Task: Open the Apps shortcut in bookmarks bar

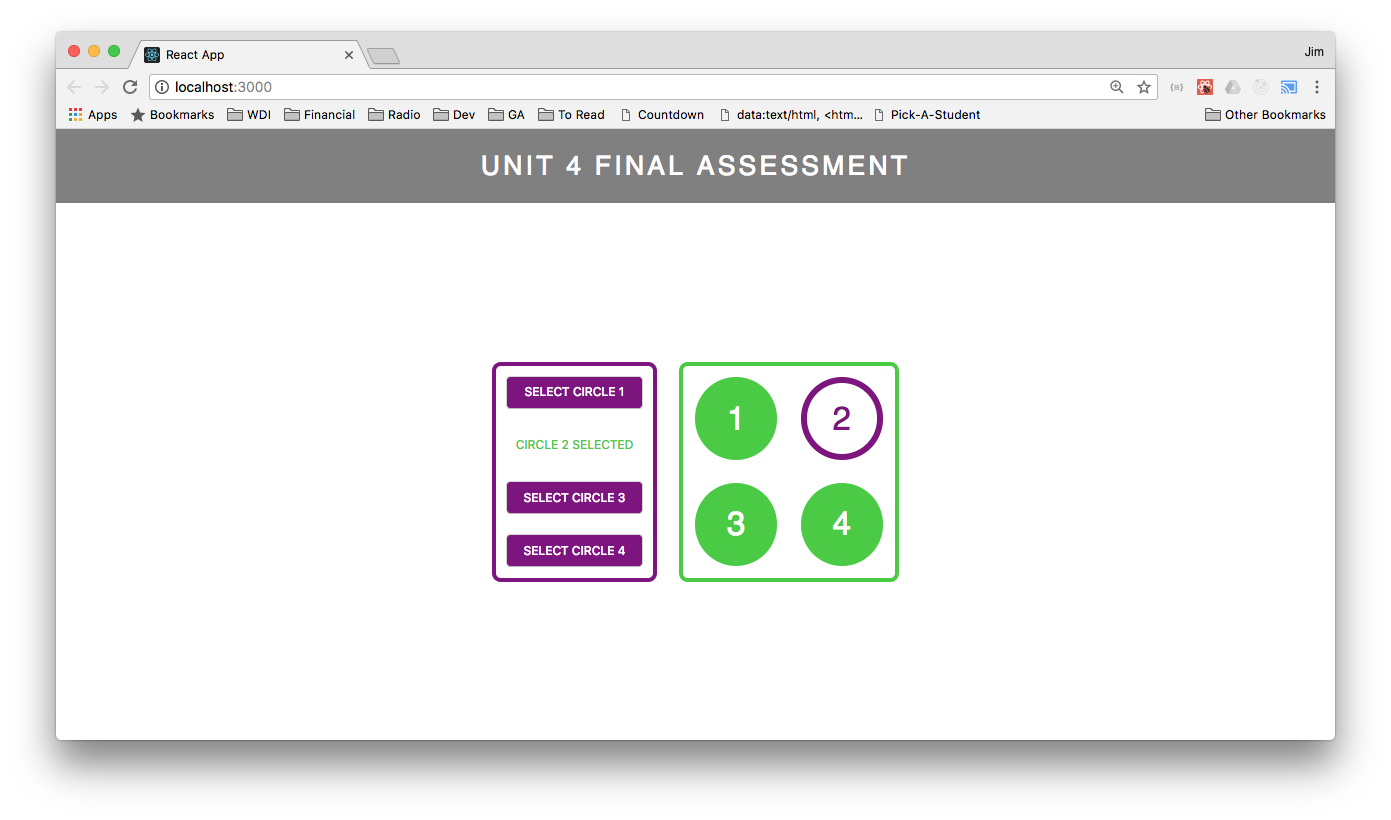Action: [93, 115]
